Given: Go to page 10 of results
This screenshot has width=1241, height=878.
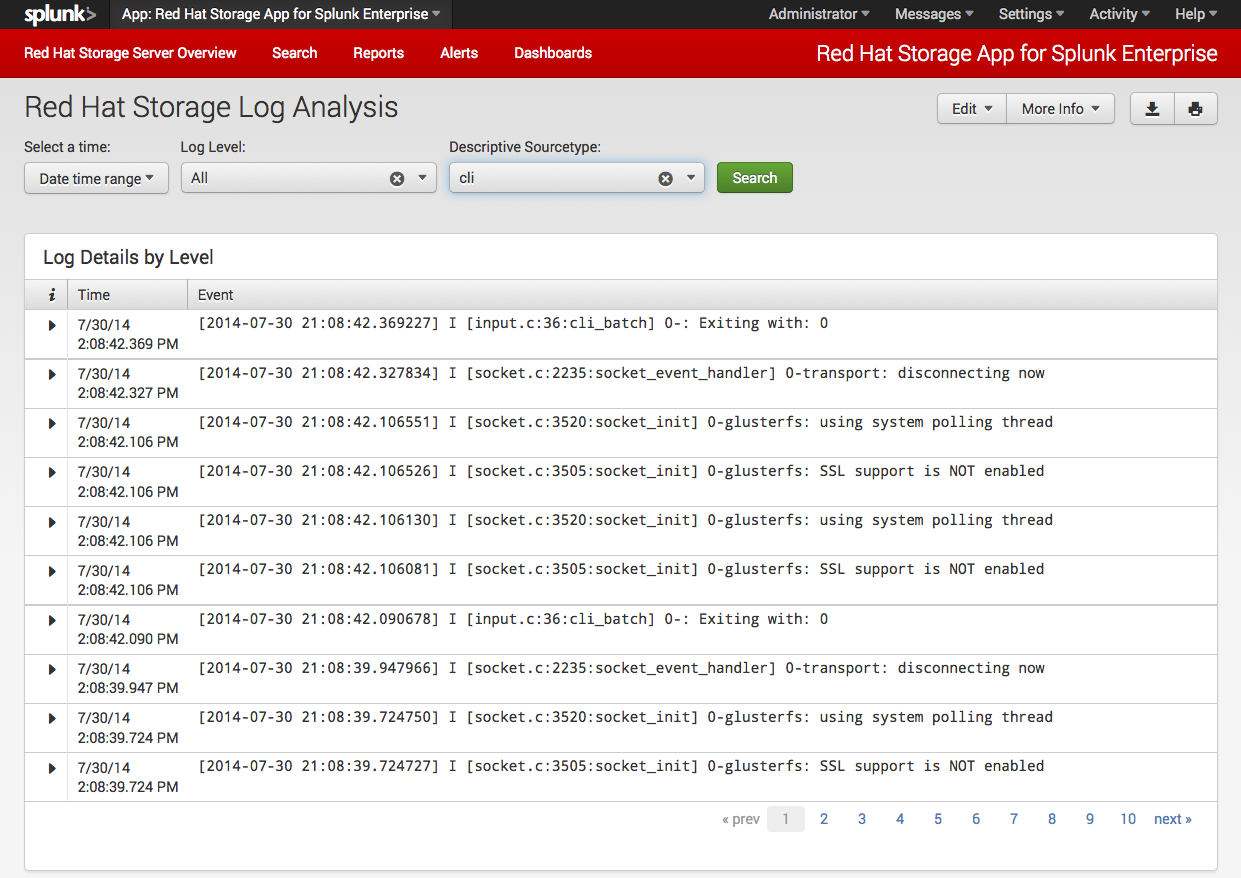Looking at the screenshot, I should 1128,819.
